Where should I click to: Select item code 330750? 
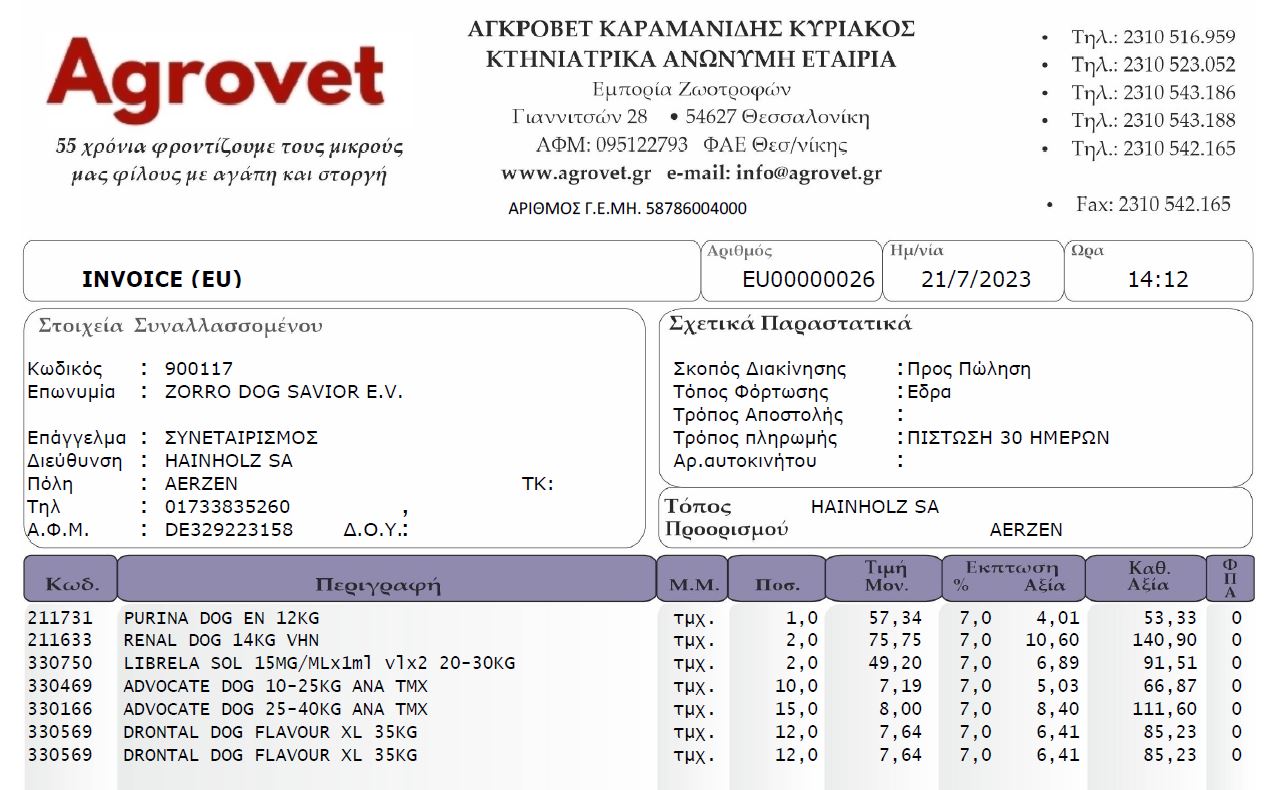coord(60,664)
